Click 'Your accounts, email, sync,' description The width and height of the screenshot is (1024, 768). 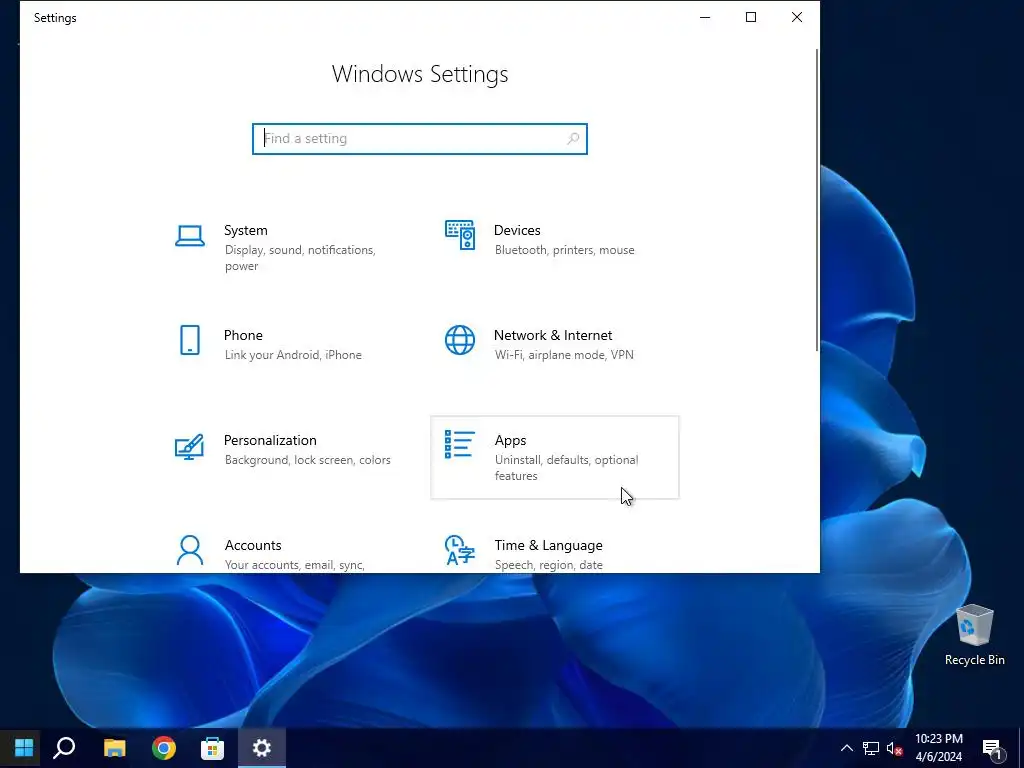click(x=295, y=565)
